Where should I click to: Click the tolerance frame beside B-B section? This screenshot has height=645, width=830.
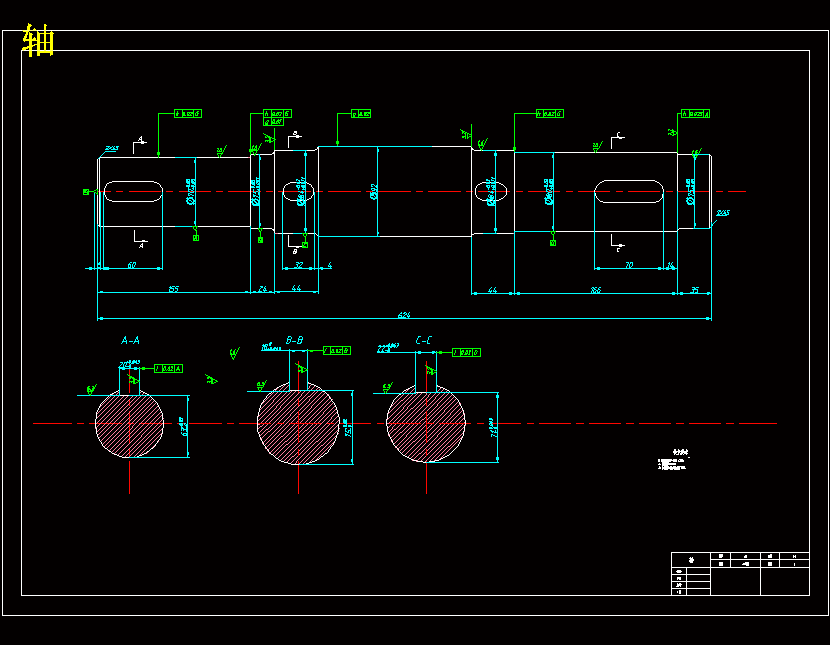click(337, 350)
